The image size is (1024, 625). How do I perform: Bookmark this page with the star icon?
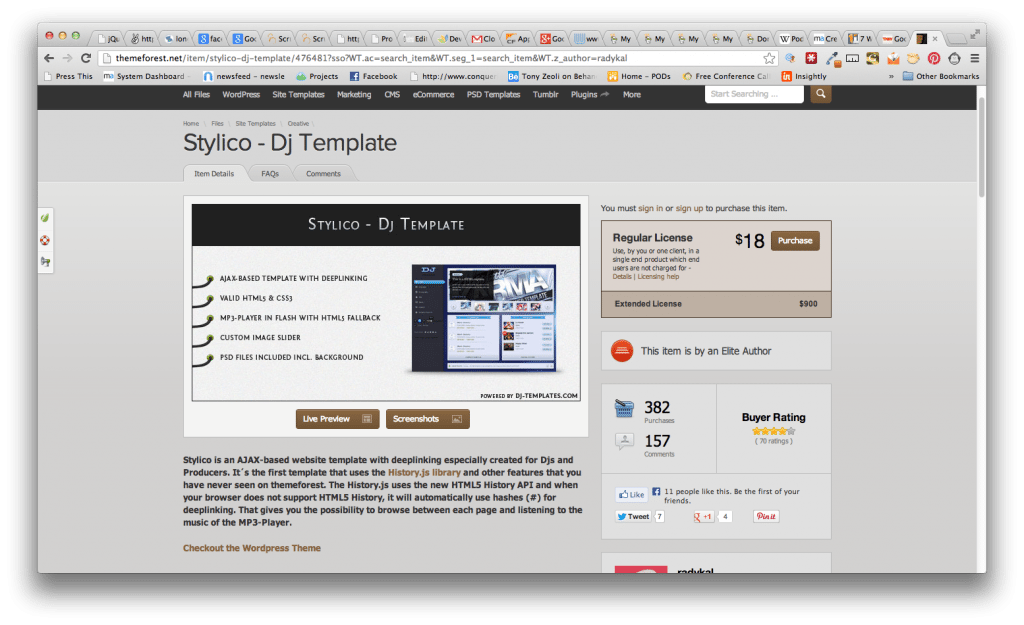tap(769, 58)
